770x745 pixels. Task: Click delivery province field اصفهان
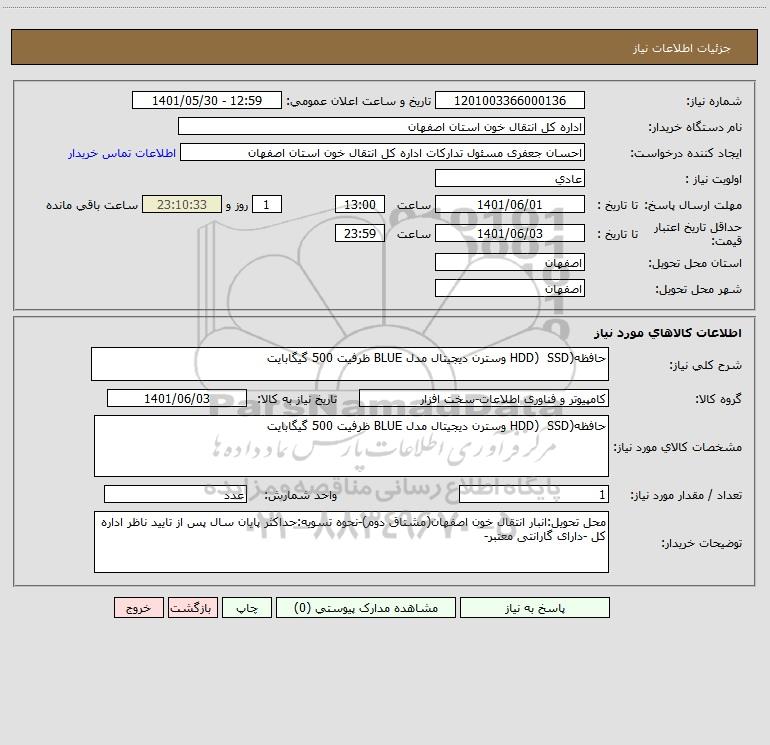point(510,262)
